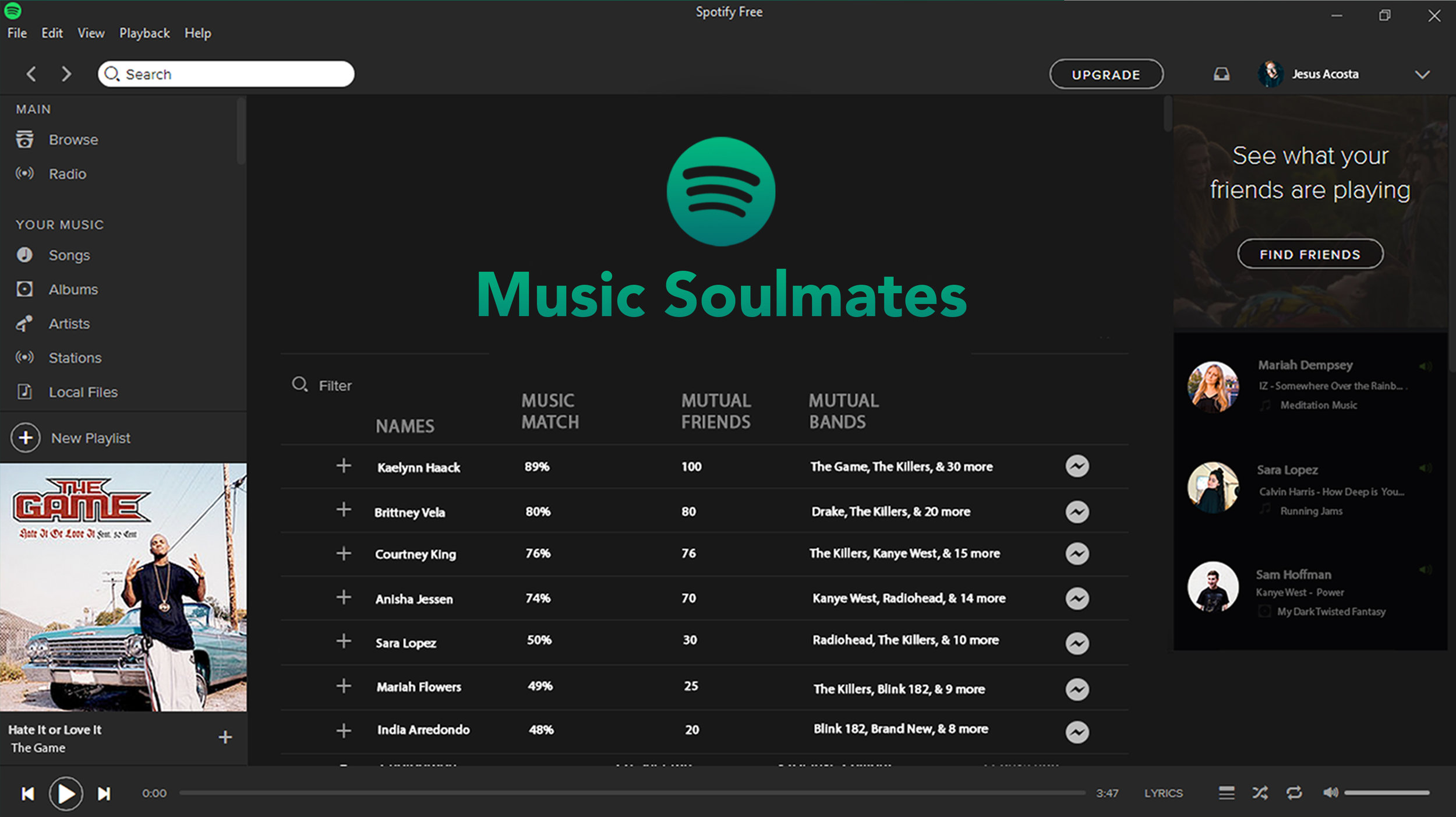Viewport: 1456px width, 817px height.
Task: Click The Game album cover thumbnail
Action: [x=123, y=587]
